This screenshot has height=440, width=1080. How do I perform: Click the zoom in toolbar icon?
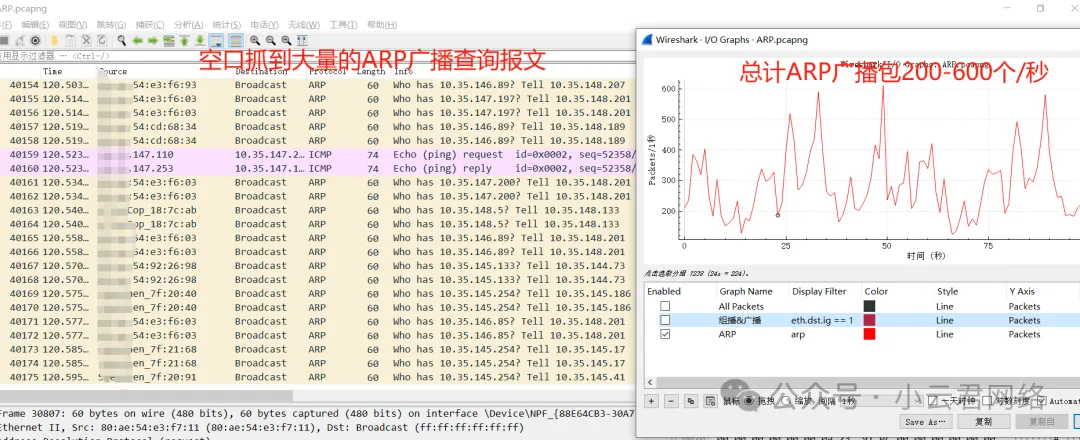(254, 40)
